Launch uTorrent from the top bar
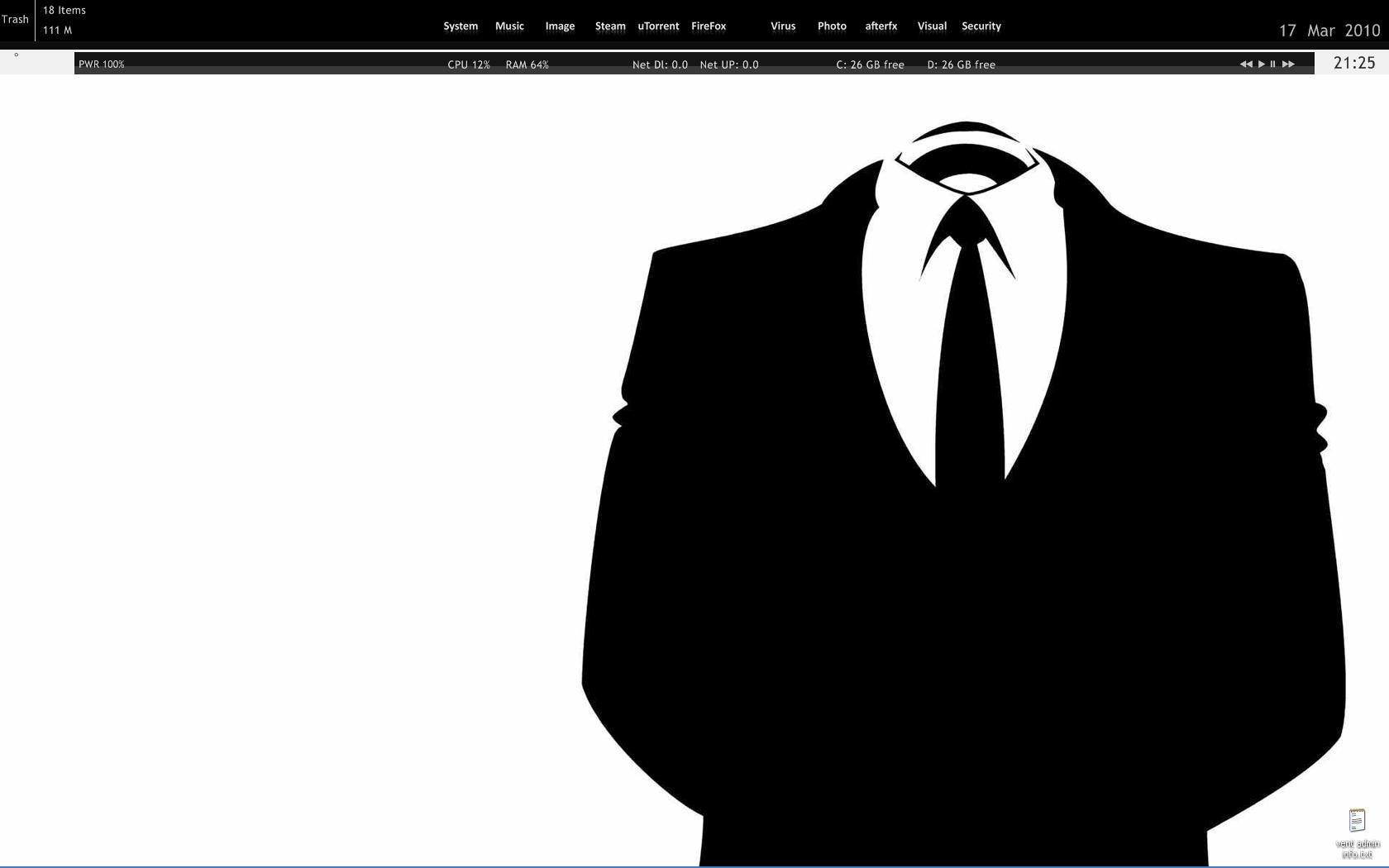The height and width of the screenshot is (868, 1389). pyautogui.click(x=658, y=26)
